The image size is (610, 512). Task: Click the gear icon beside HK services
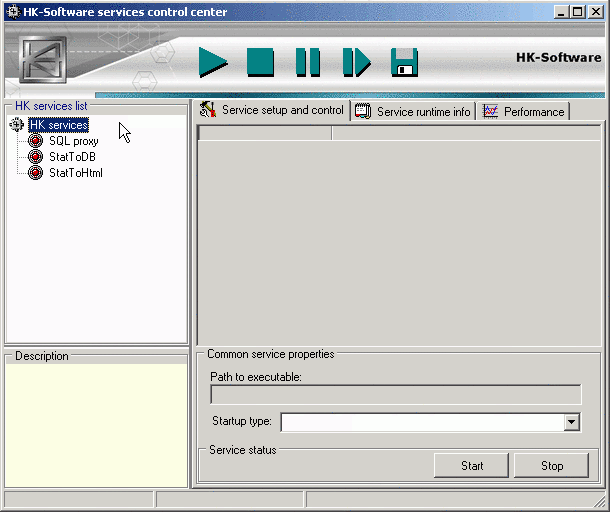tap(16, 124)
